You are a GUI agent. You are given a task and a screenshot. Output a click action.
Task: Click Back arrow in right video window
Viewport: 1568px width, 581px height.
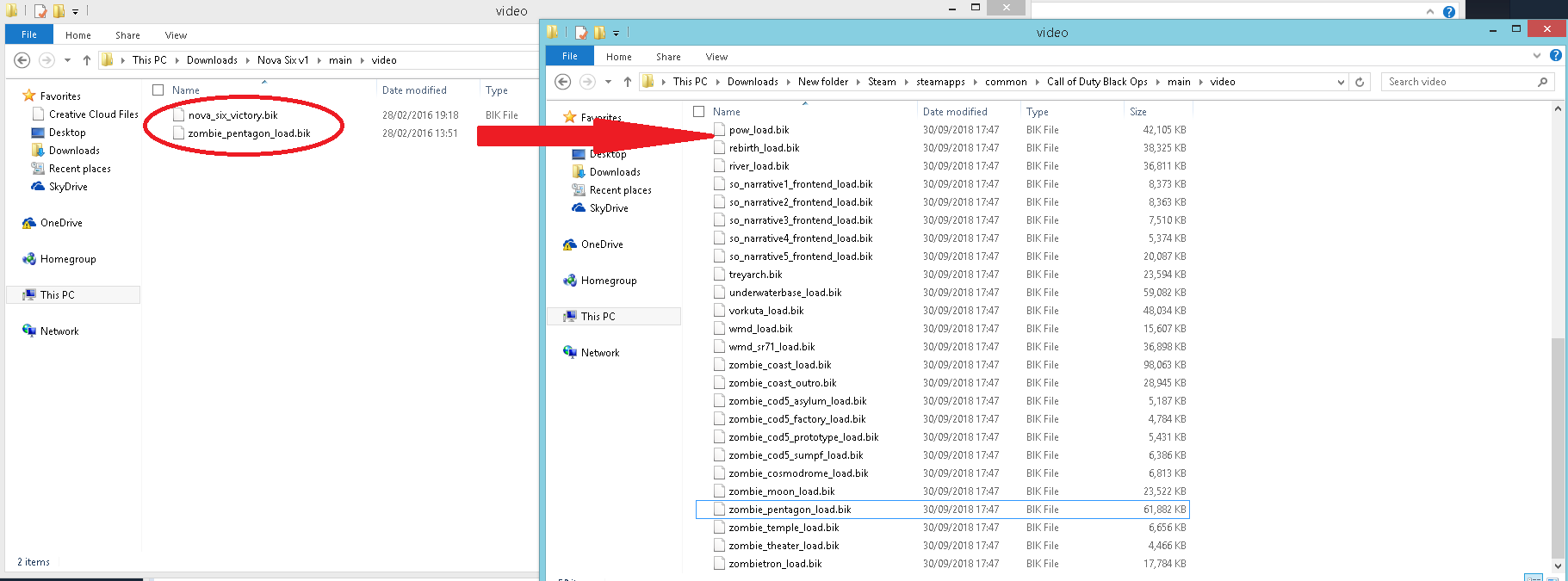563,82
